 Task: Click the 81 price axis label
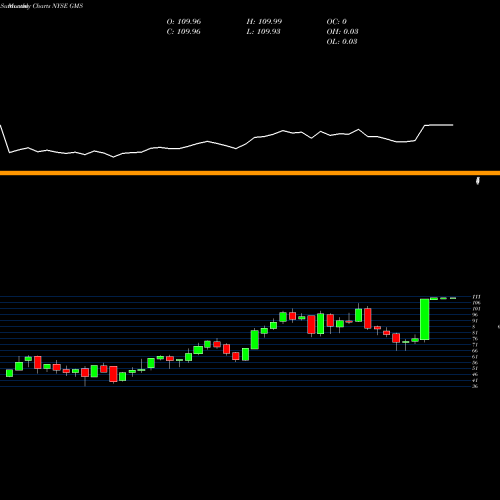tap(475, 333)
